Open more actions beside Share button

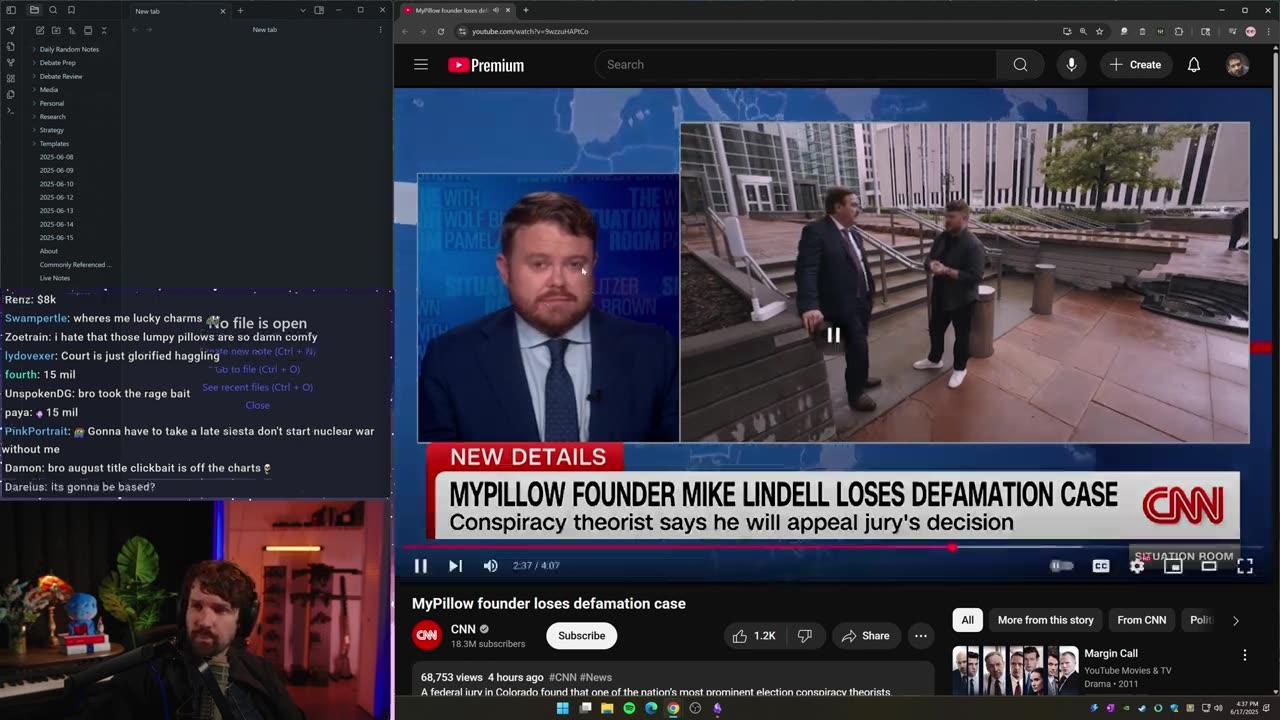(x=920, y=636)
